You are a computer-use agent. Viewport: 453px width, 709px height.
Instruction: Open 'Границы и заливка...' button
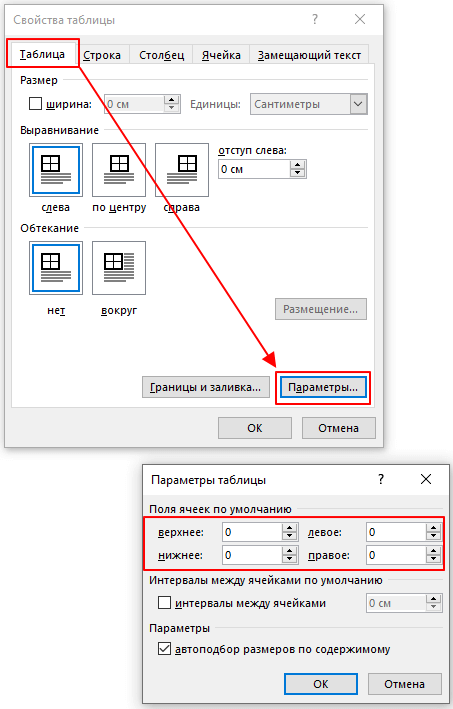pyautogui.click(x=206, y=387)
